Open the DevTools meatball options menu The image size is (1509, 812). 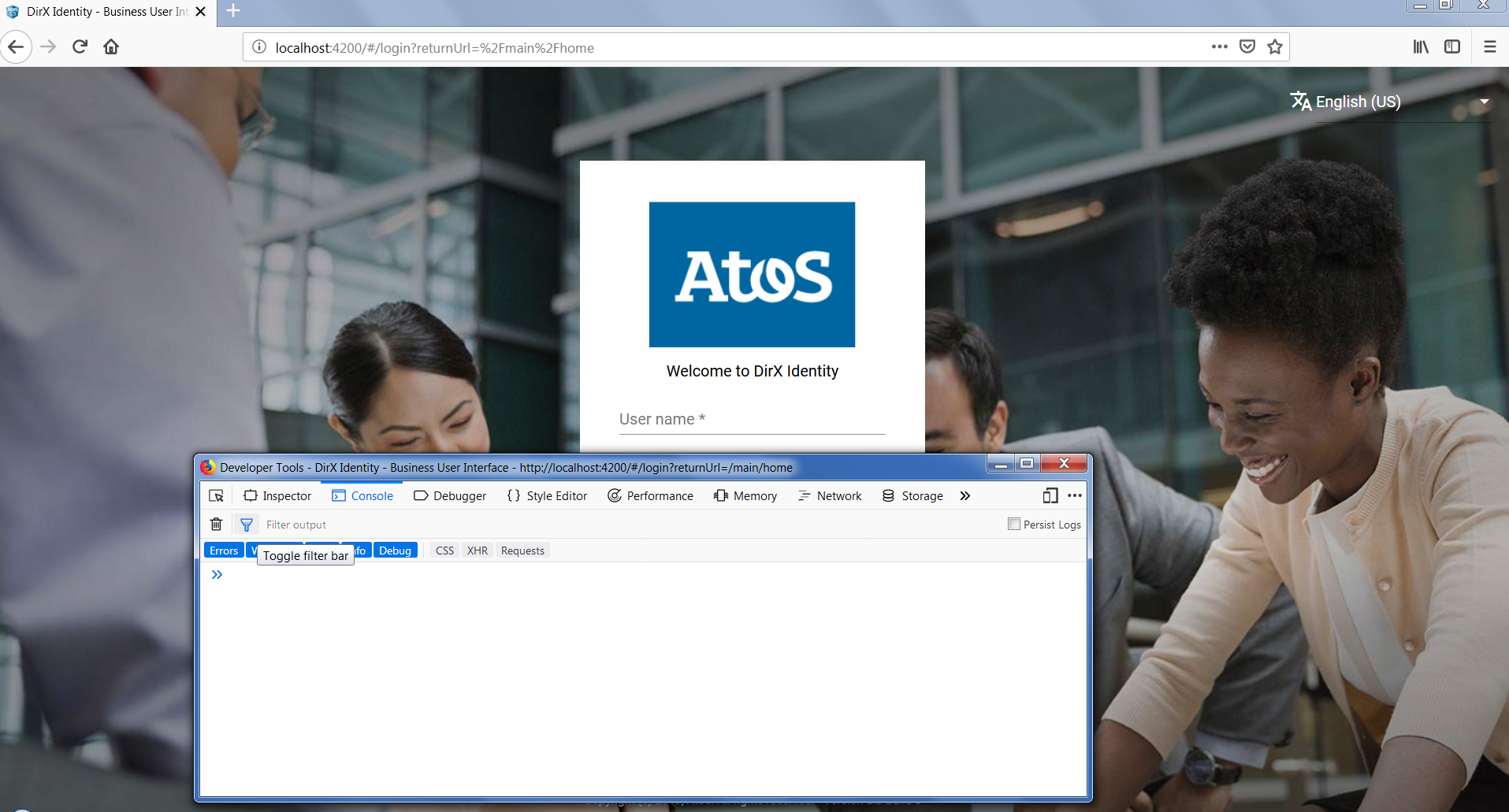pos(1074,495)
